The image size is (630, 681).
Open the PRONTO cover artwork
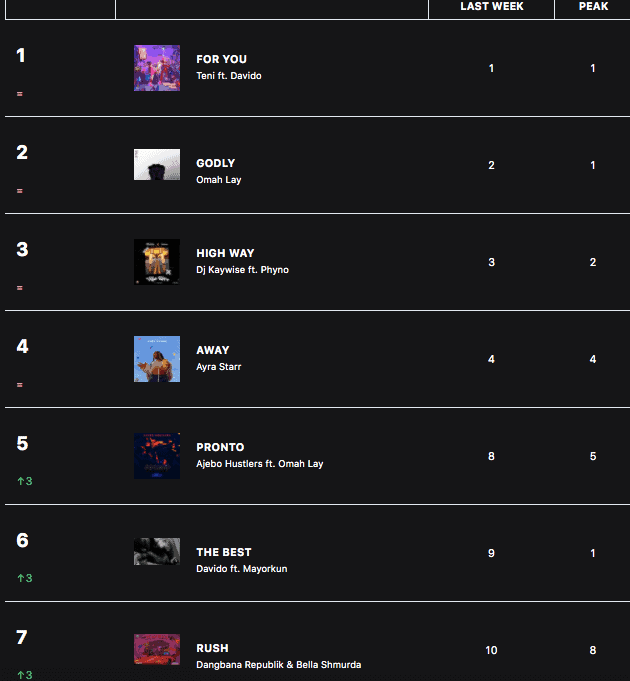[157, 456]
